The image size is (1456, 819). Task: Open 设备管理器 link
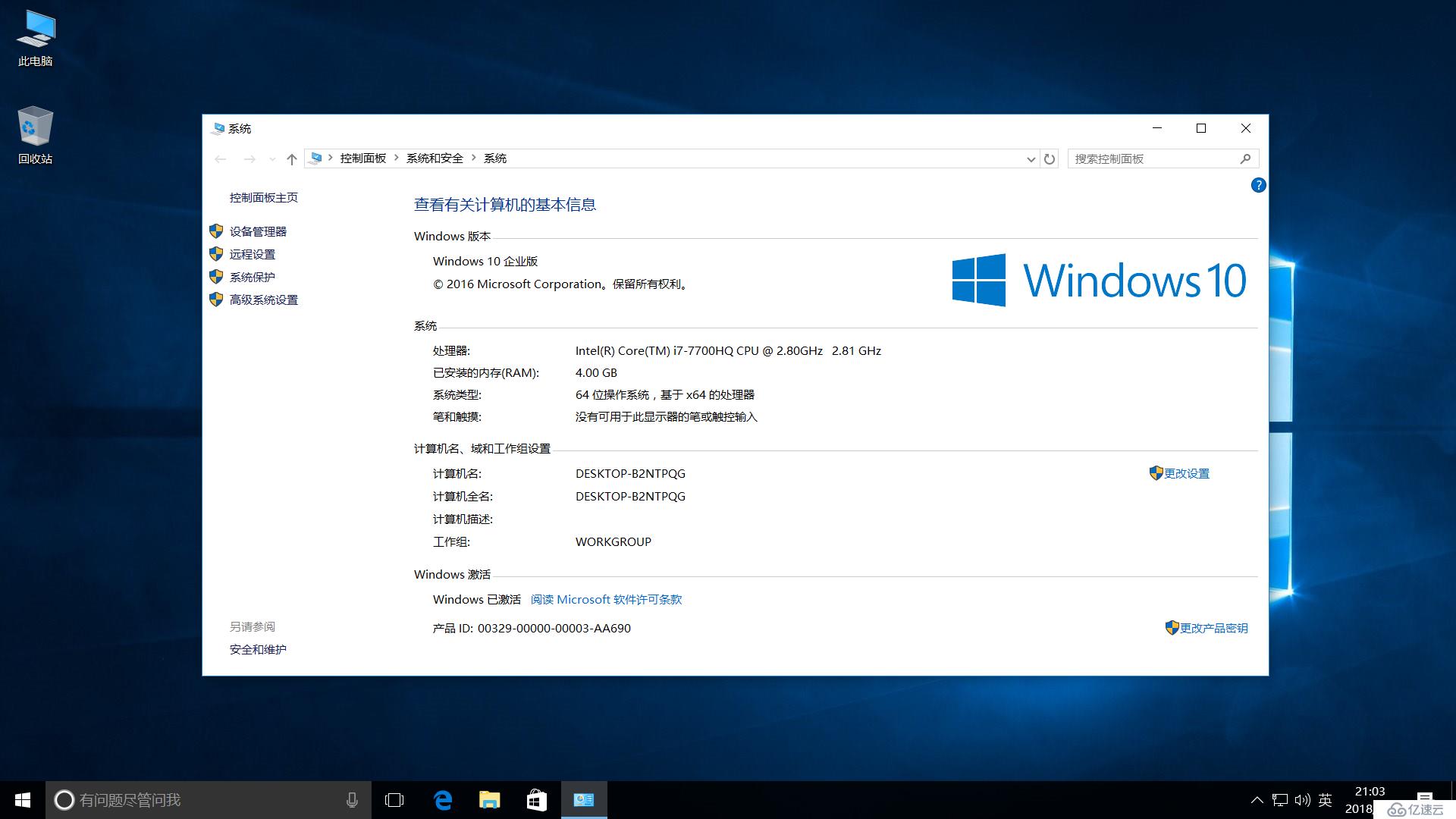point(258,231)
